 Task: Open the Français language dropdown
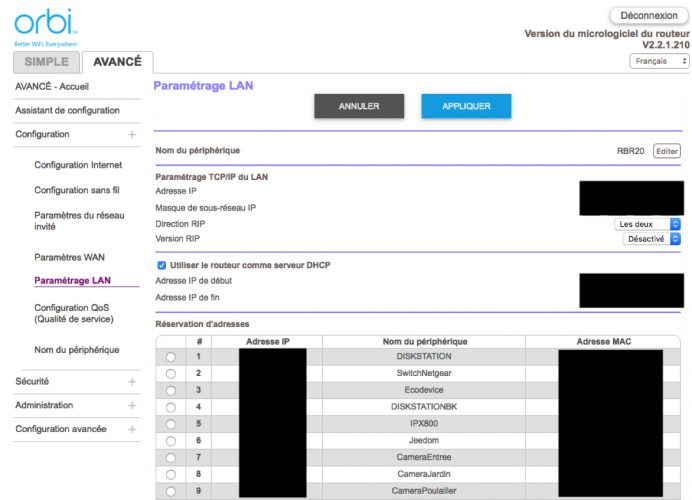[659, 61]
